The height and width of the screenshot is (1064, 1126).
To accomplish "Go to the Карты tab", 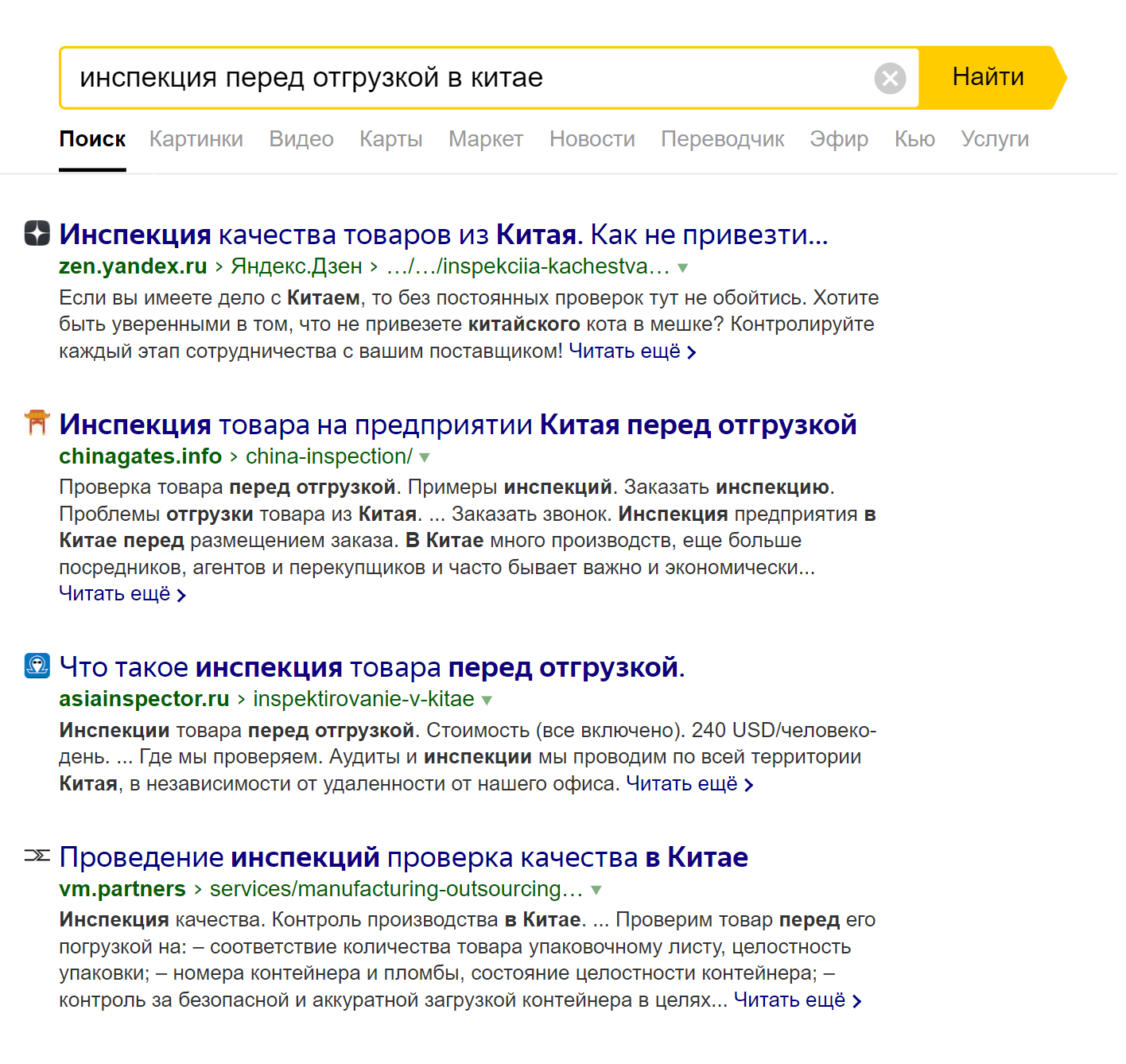I will pyautogui.click(x=391, y=139).
